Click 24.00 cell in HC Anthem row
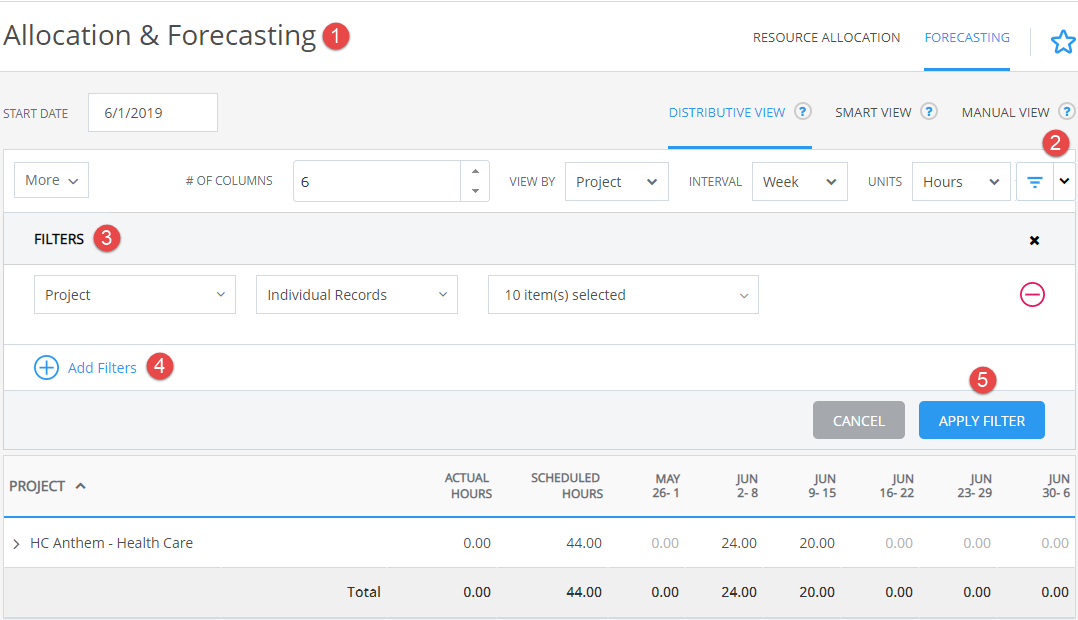The width and height of the screenshot is (1078, 620). point(739,543)
